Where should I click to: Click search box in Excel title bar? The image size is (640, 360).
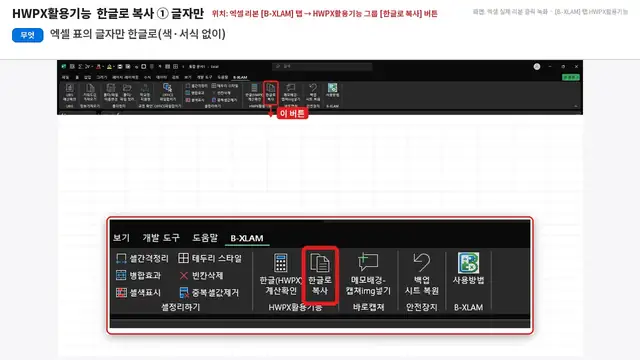coord(322,66)
